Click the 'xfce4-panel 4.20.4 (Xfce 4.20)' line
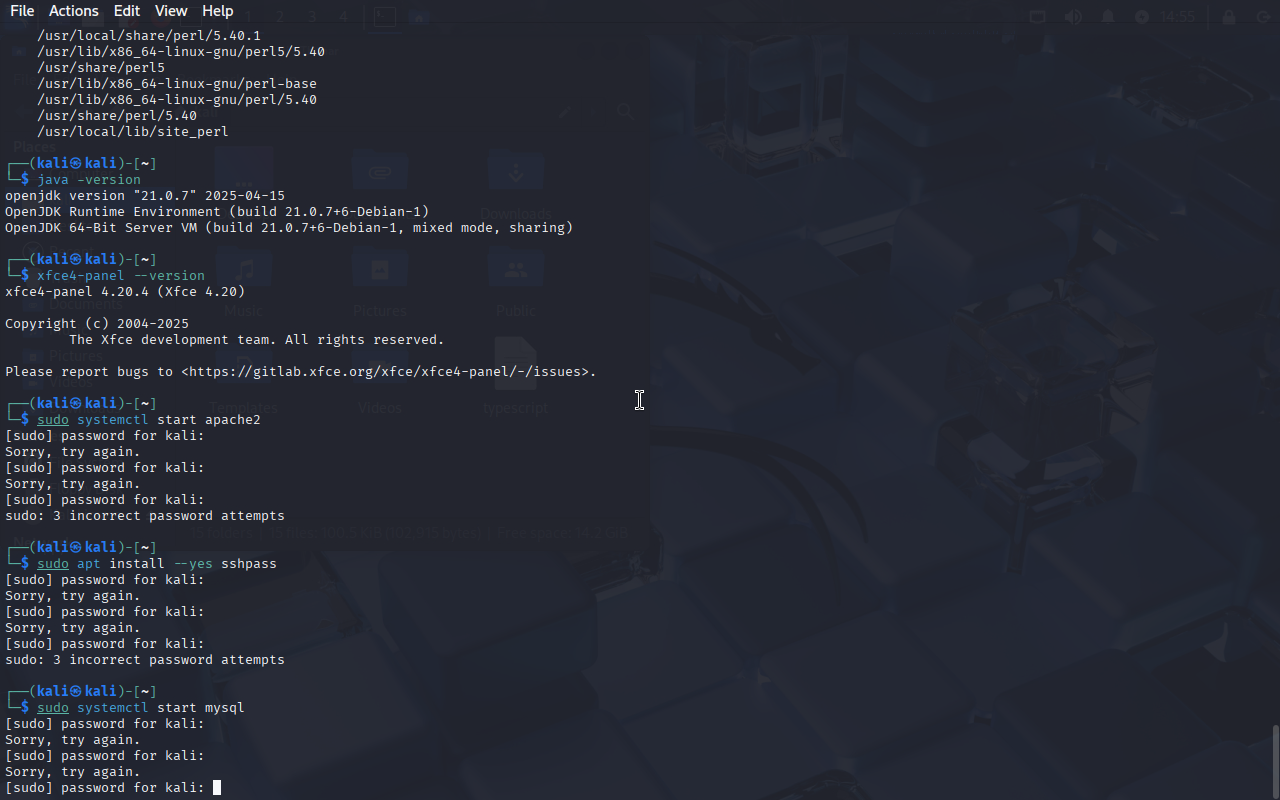Screen dimensions: 1280x800 (125, 292)
